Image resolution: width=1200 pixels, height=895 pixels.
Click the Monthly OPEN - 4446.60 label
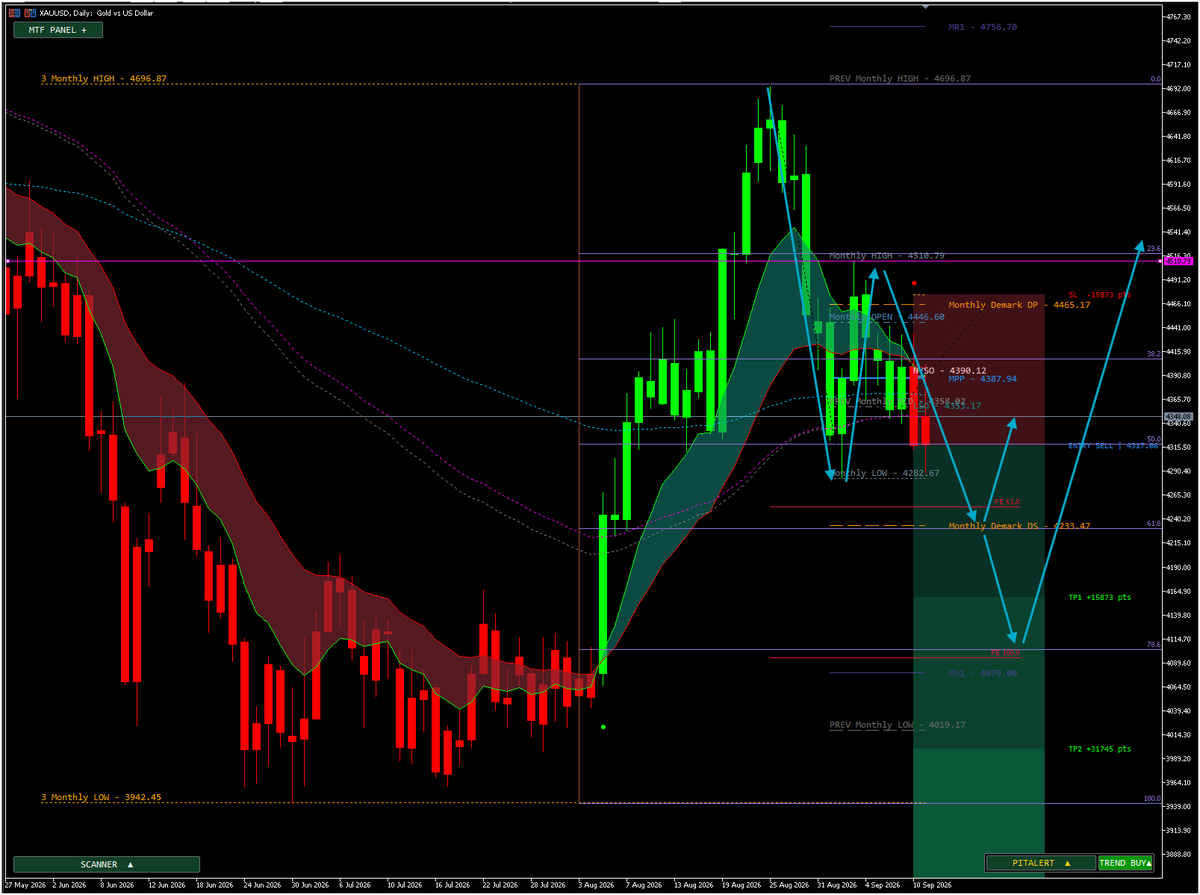tap(887, 316)
